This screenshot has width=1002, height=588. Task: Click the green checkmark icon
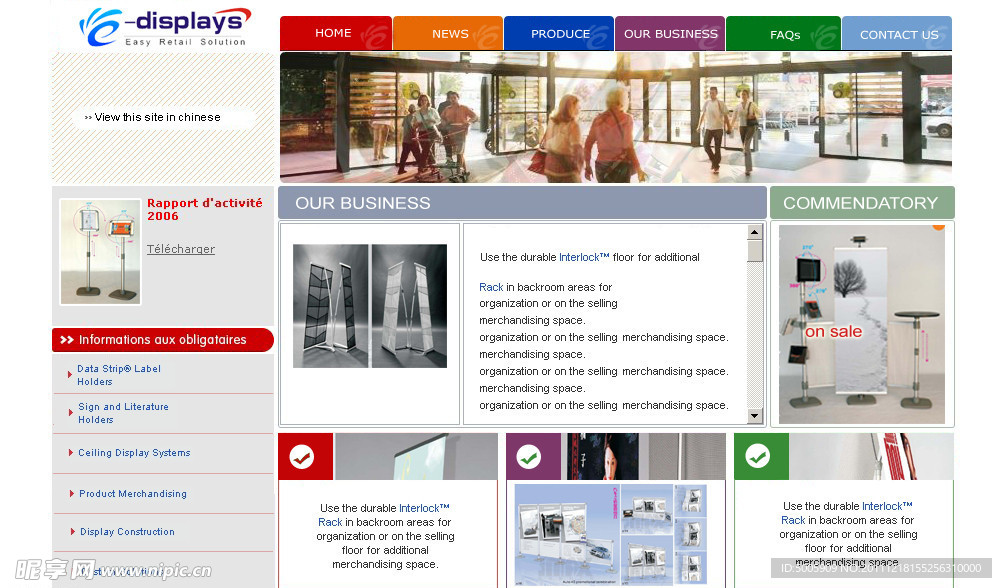tap(758, 456)
